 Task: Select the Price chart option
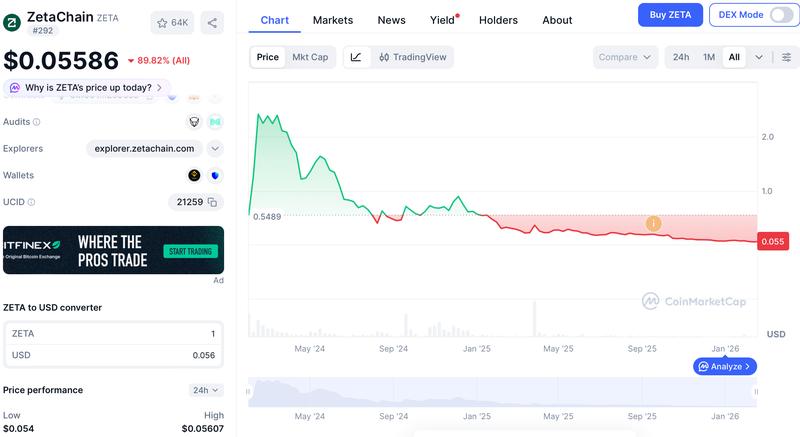267,57
